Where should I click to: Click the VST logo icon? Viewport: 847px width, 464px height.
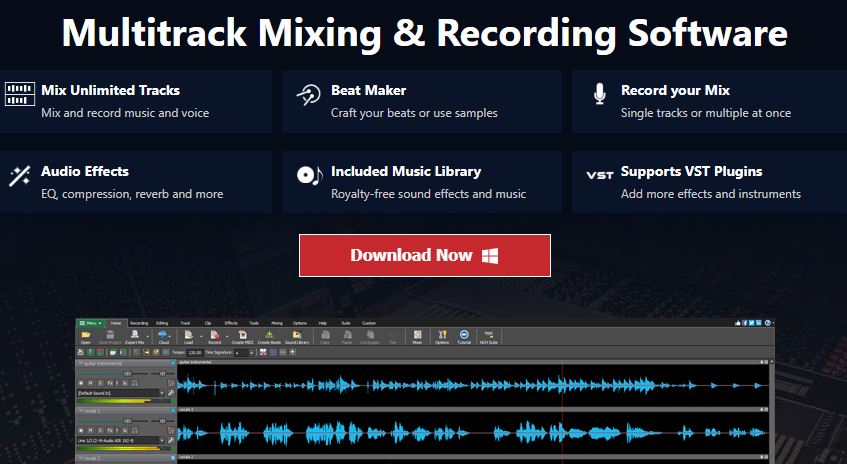(600, 175)
